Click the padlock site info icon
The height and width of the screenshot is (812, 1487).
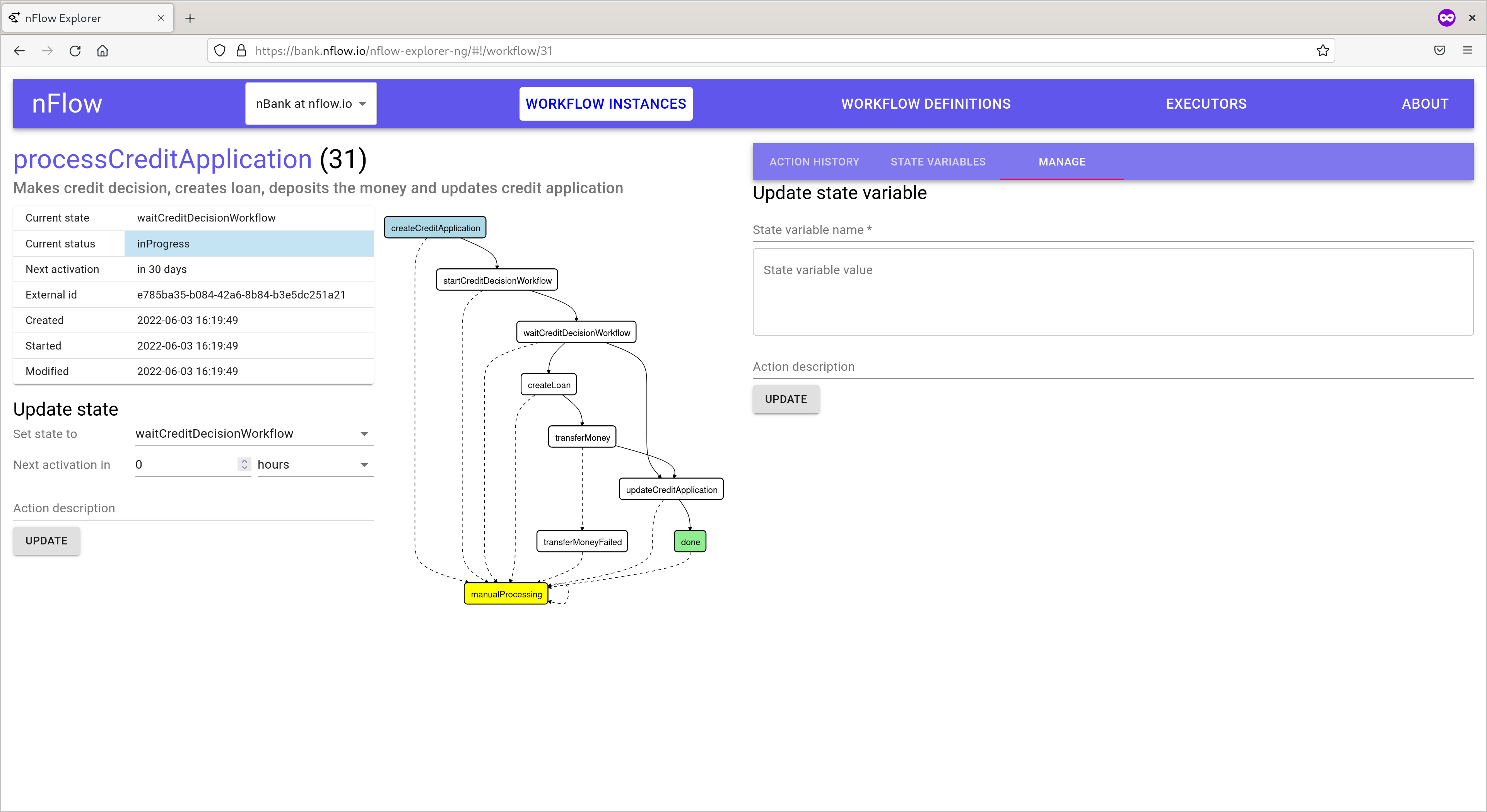(241, 51)
